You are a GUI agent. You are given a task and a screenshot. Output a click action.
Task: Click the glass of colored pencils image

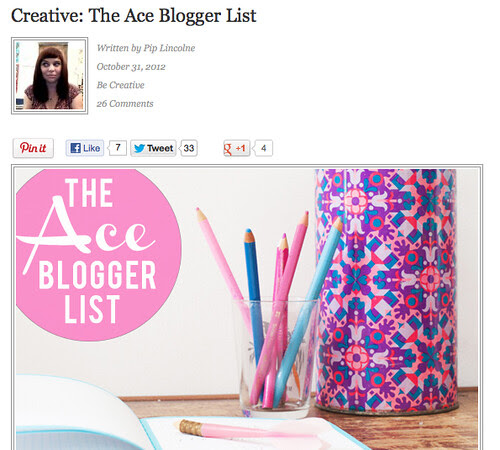point(273,357)
